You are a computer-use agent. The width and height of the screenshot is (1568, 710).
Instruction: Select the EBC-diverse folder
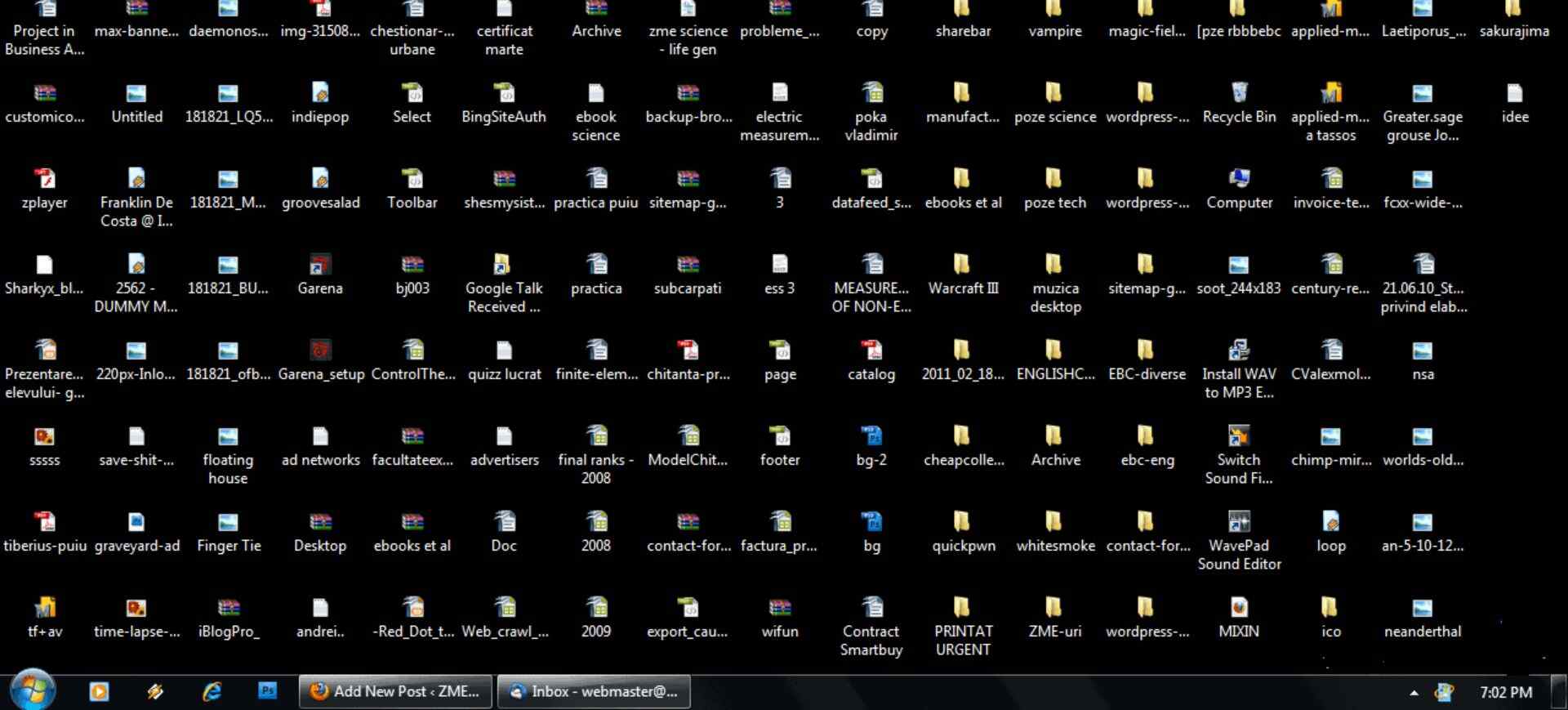click(x=1147, y=360)
